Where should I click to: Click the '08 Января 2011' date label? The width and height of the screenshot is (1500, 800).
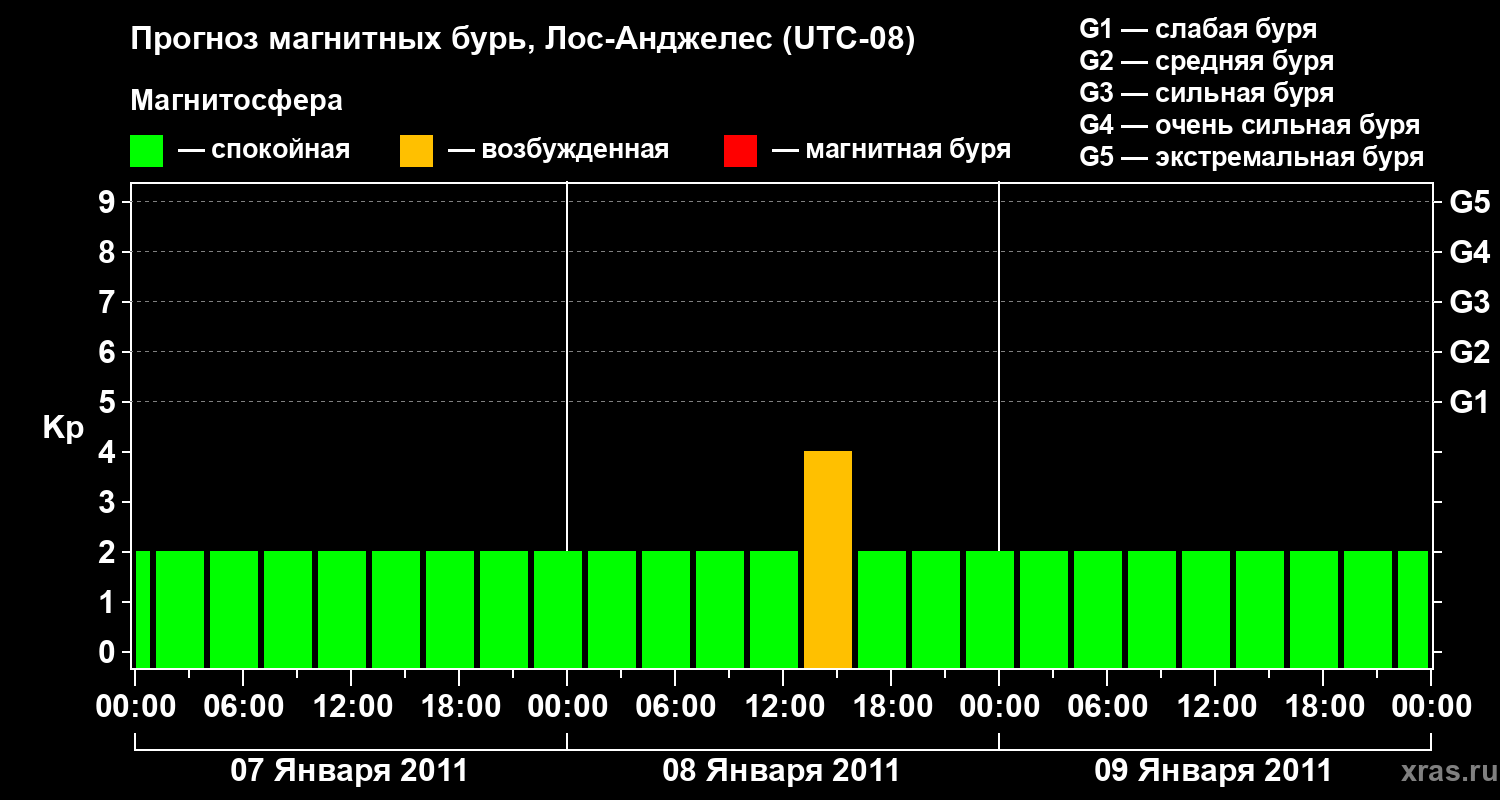point(781,771)
